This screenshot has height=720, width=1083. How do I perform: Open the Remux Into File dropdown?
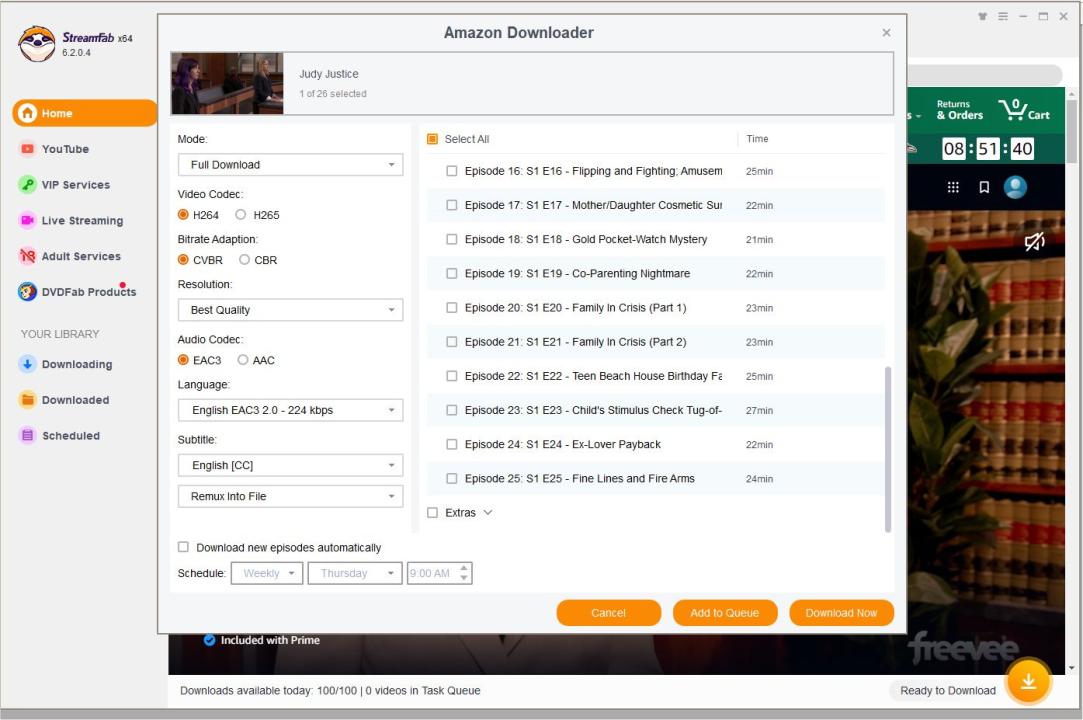point(291,497)
